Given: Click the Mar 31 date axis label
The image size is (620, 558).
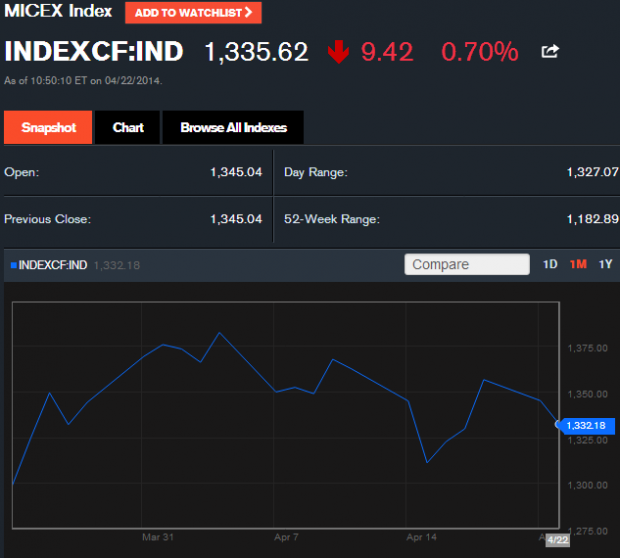Looking at the screenshot, I should coord(158,537).
